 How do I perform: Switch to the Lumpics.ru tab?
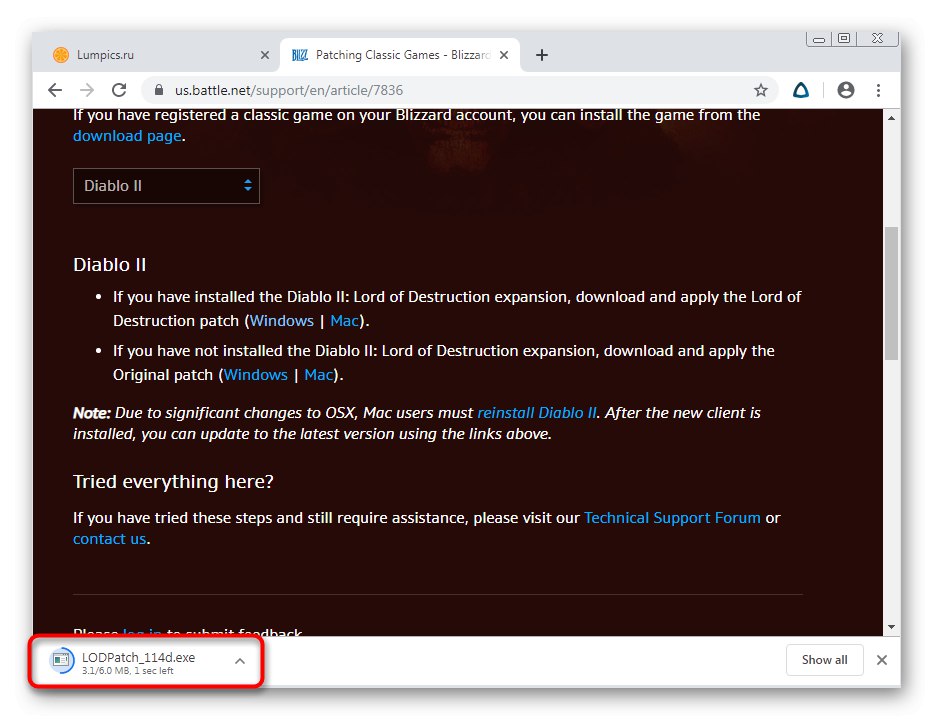(x=156, y=55)
